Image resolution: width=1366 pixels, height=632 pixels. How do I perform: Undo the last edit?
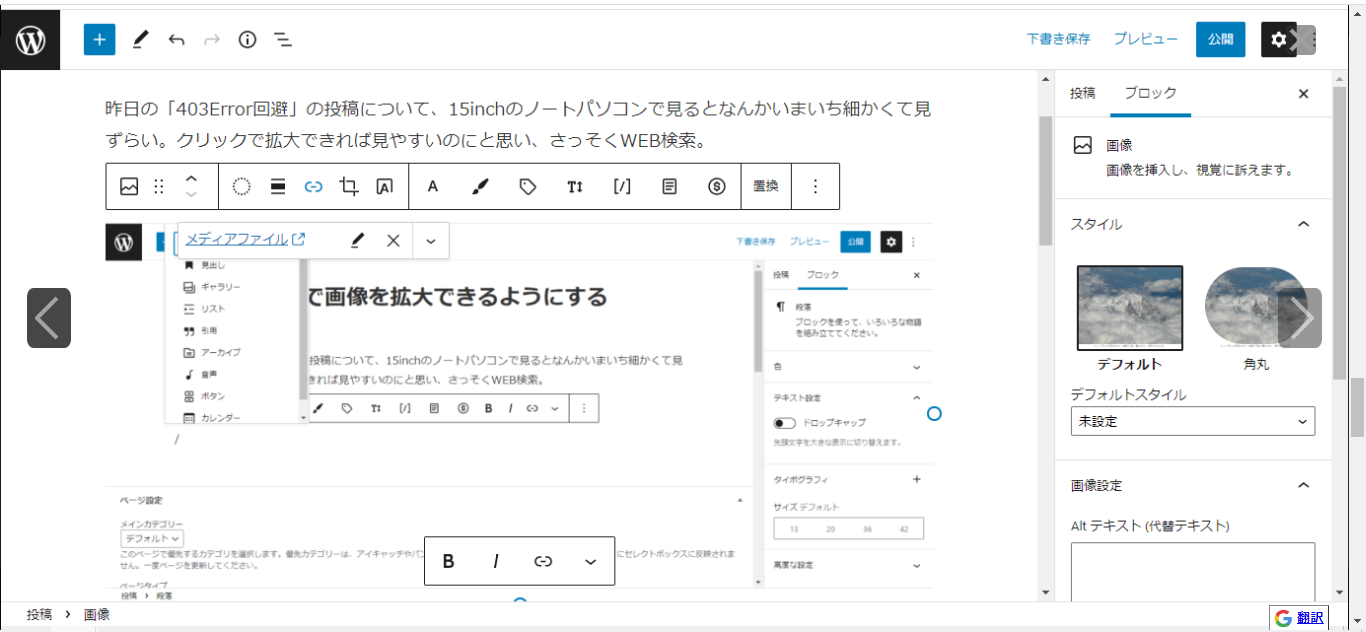point(176,40)
